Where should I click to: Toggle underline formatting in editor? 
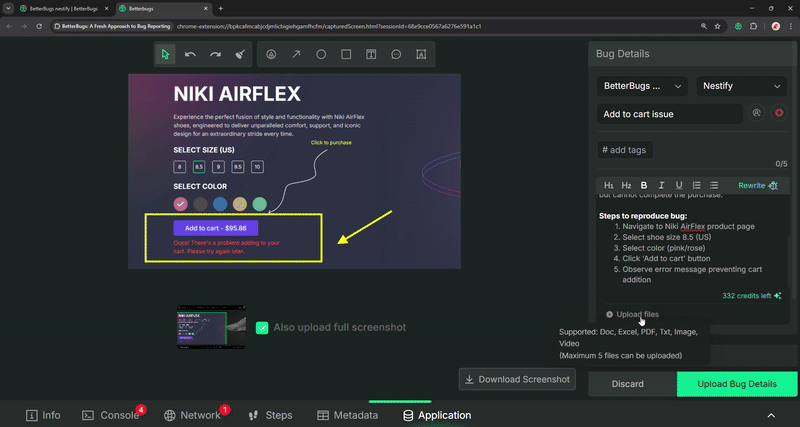(x=679, y=185)
